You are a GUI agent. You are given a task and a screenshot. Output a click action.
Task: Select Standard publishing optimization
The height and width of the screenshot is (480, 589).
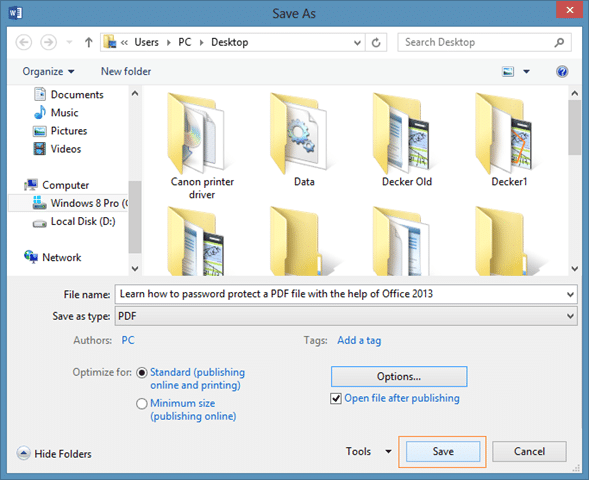(142, 373)
